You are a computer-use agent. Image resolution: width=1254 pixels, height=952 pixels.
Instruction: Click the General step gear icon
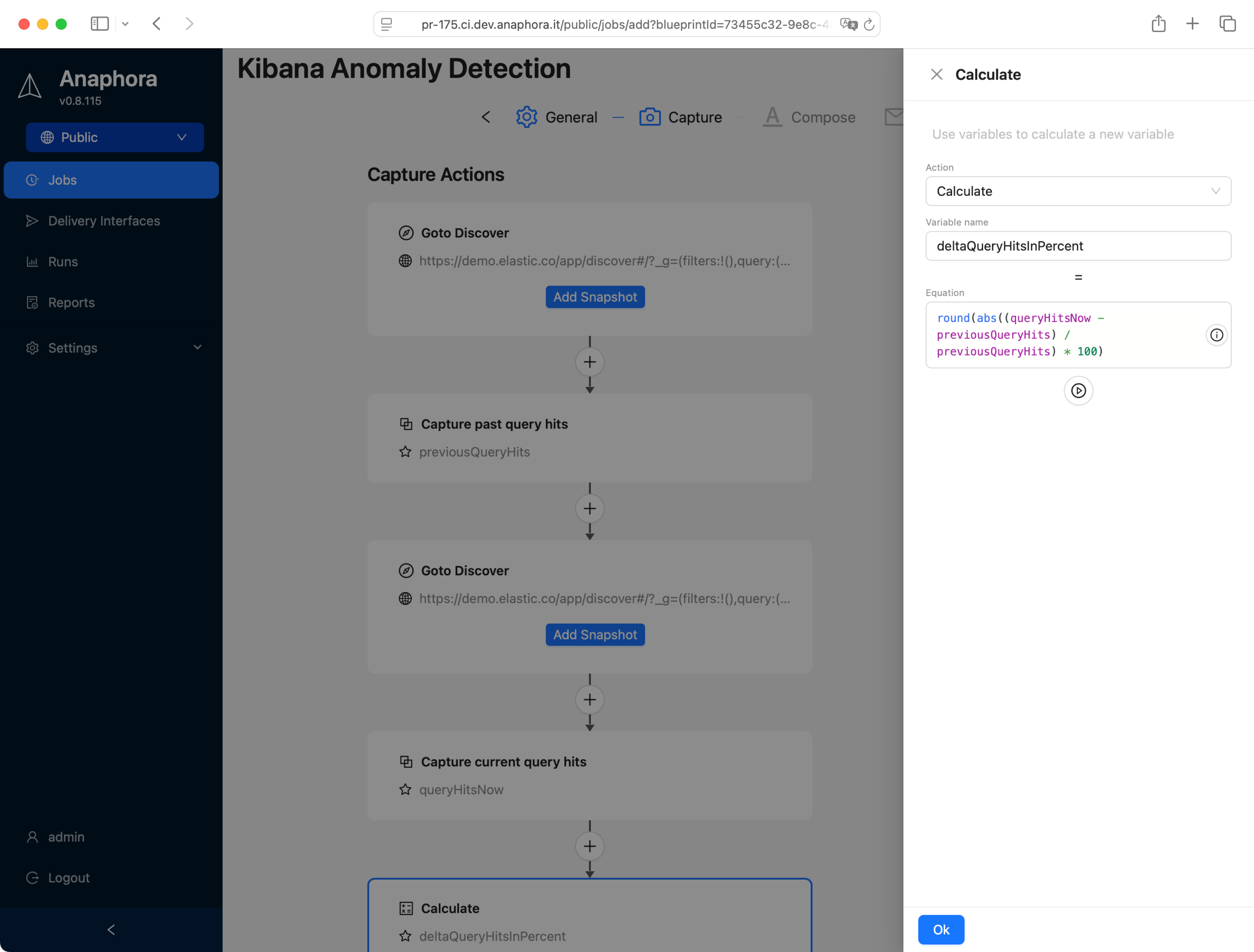(527, 117)
